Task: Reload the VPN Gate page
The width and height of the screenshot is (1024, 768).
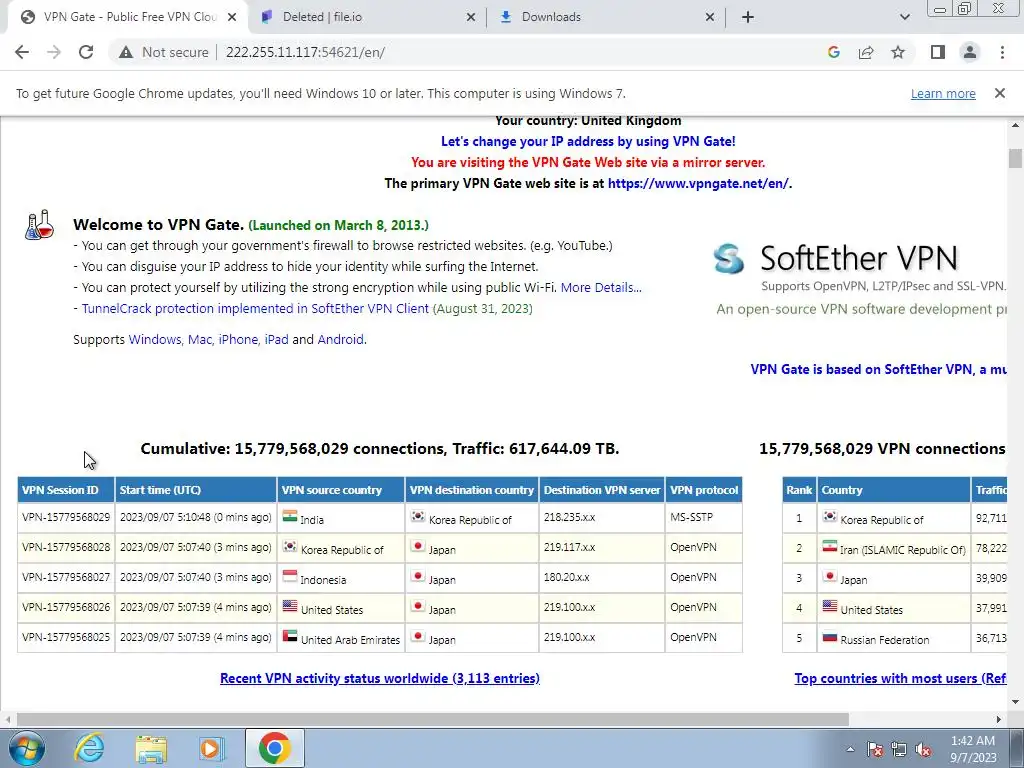Action: (x=86, y=52)
